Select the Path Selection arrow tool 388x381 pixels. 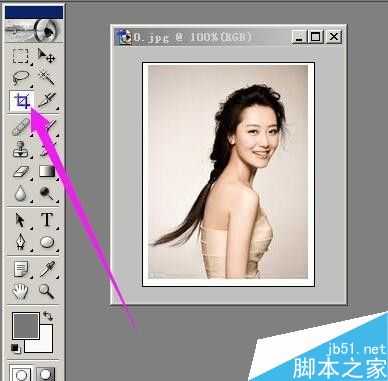coord(21,221)
